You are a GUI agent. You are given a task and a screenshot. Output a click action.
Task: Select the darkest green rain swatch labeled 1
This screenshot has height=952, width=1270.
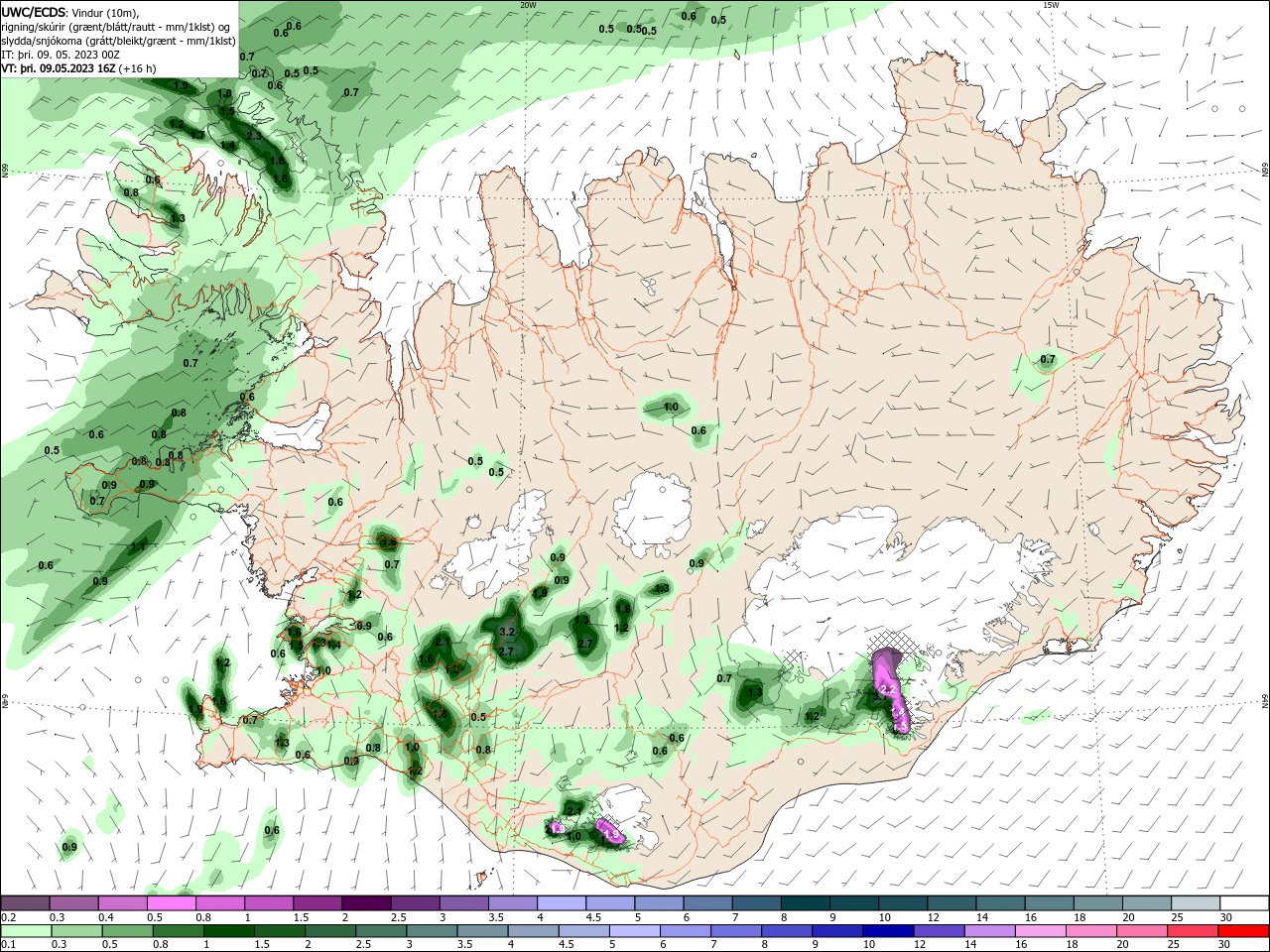(x=228, y=931)
